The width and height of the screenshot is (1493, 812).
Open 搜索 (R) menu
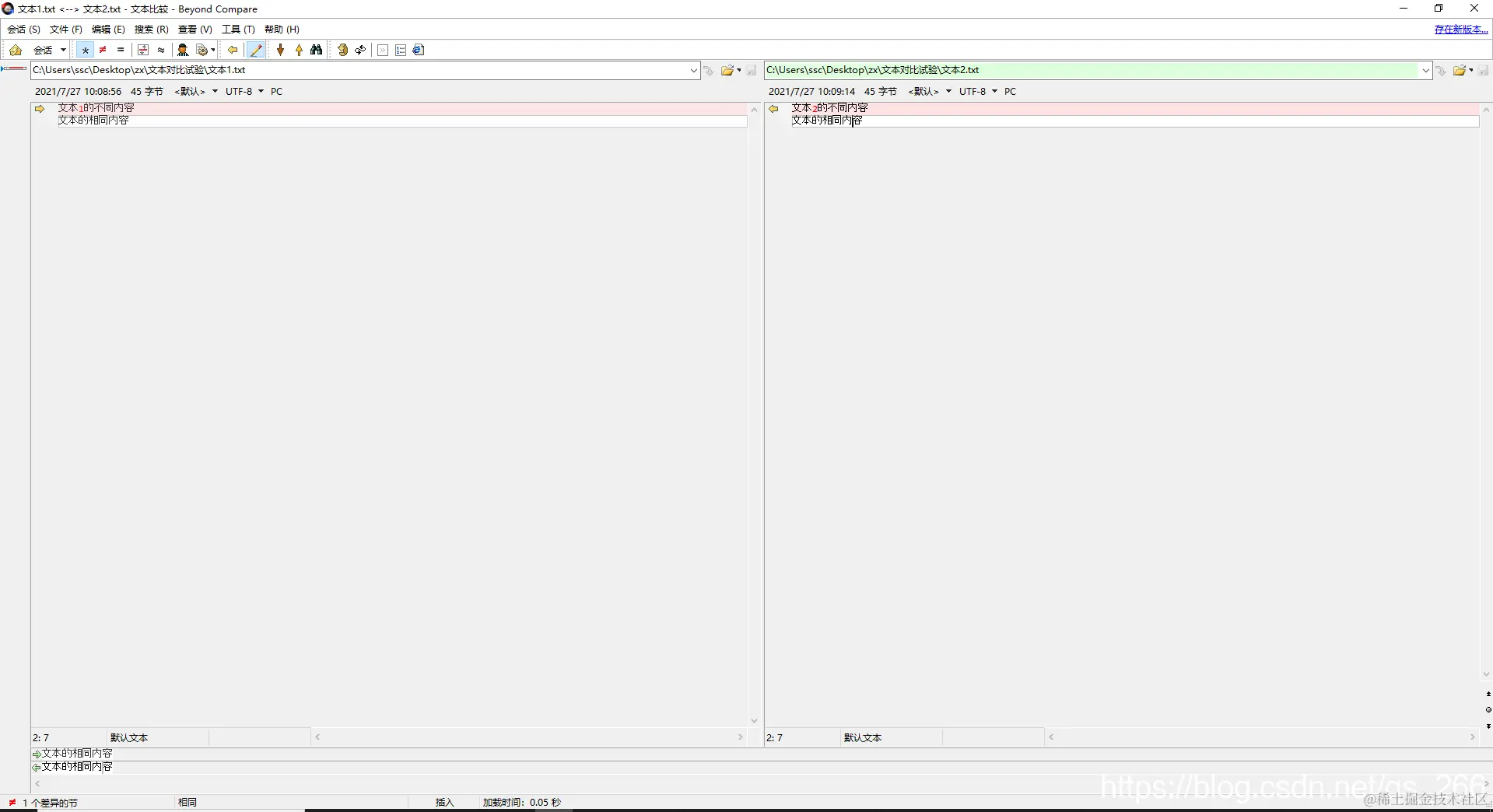[x=151, y=30]
